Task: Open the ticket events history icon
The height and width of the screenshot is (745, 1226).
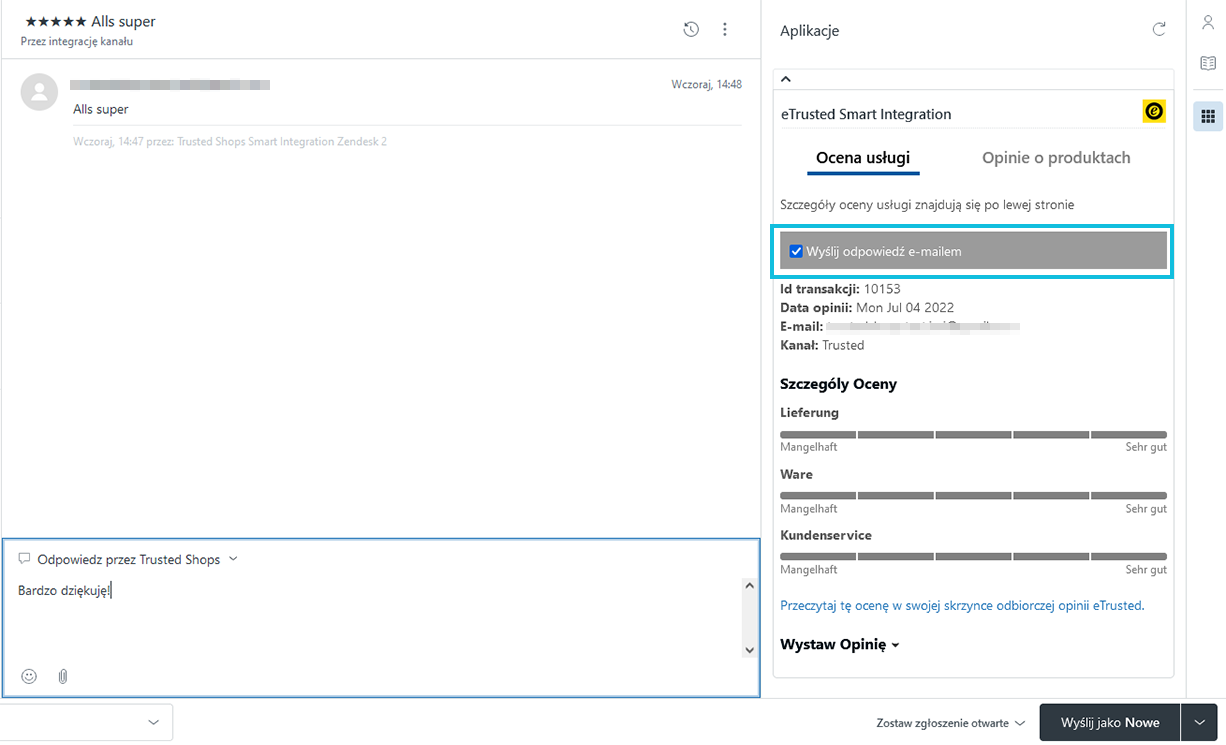Action: (691, 30)
